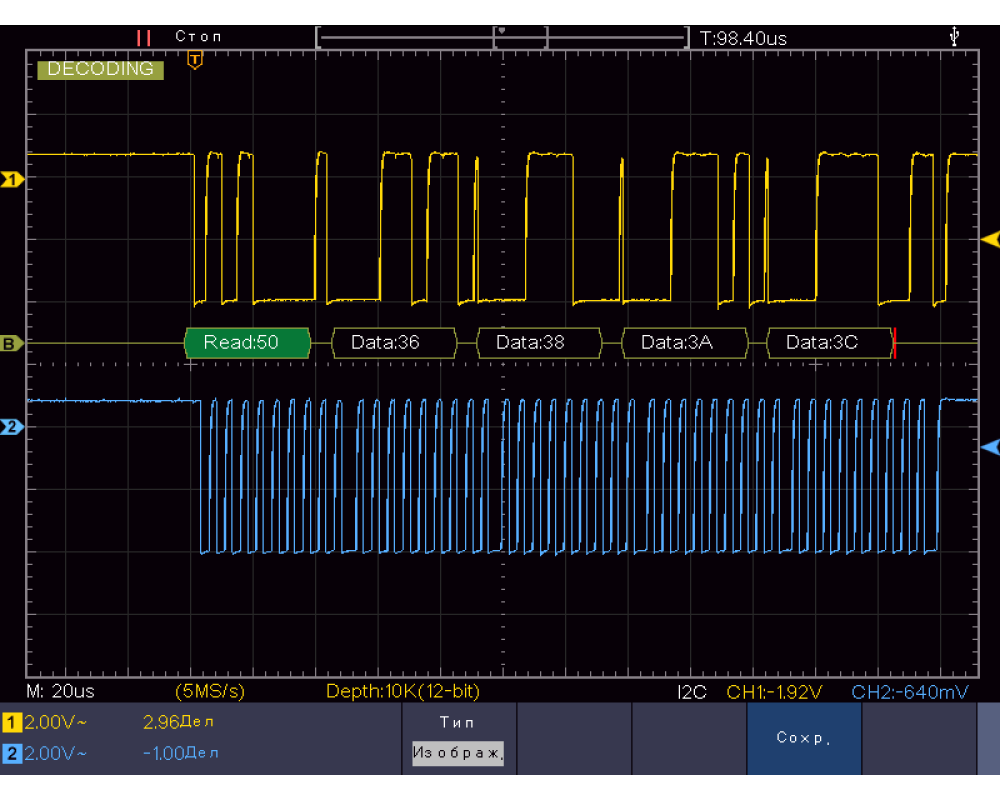Click the memory position bar at top

click(x=502, y=38)
